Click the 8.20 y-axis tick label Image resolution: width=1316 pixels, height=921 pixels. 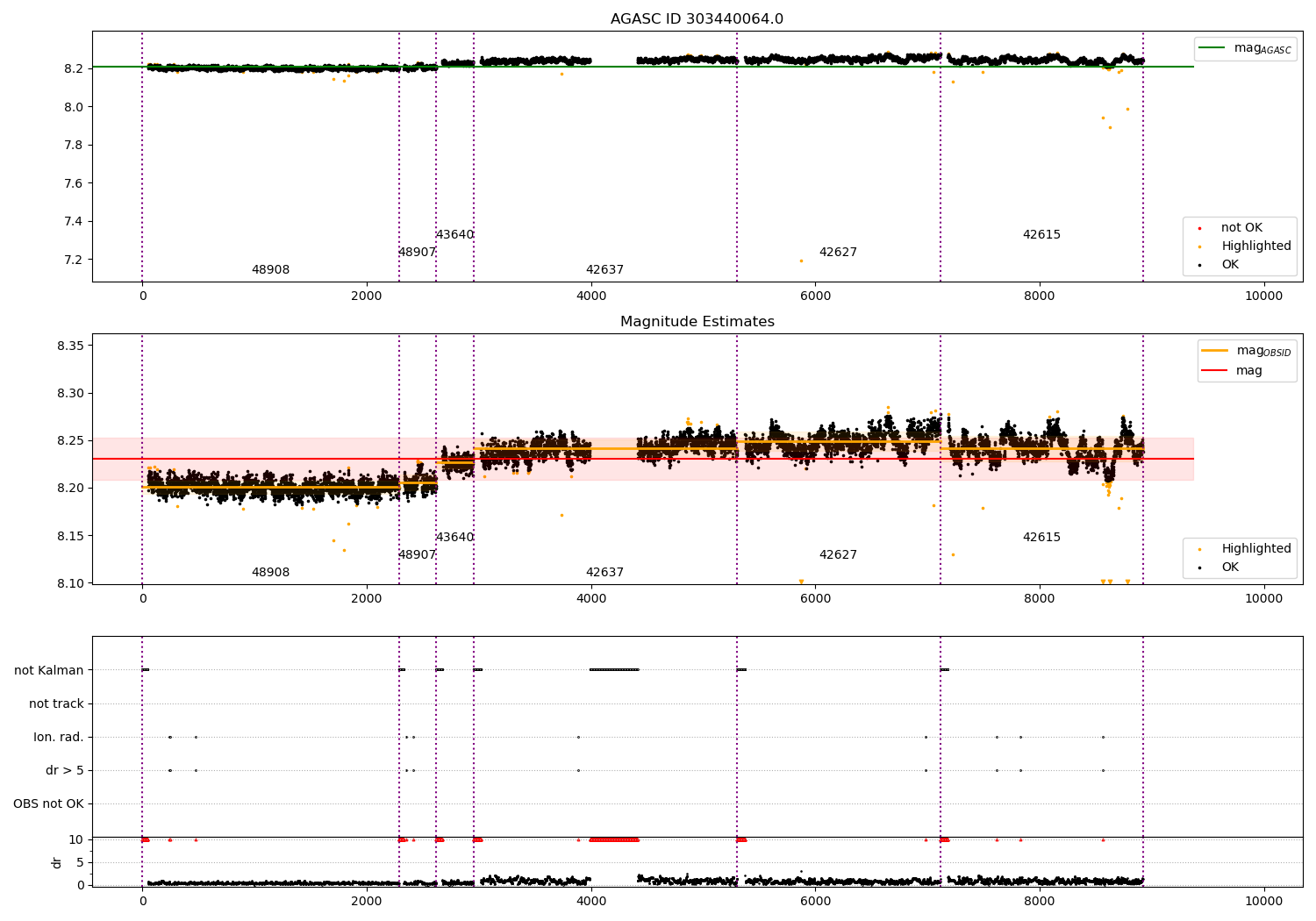pyautogui.click(x=70, y=488)
